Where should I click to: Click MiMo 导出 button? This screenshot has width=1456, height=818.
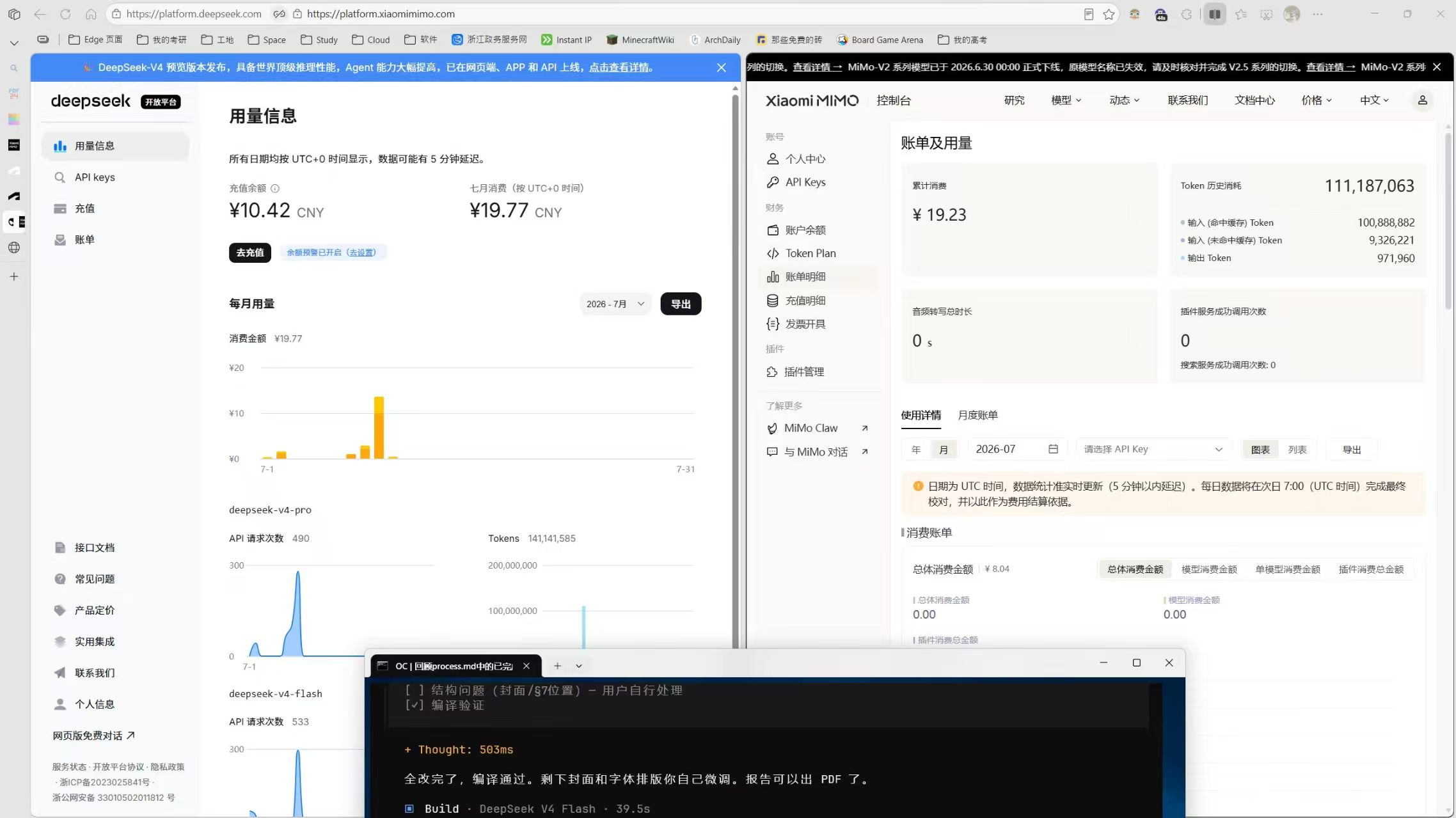pyautogui.click(x=1351, y=450)
